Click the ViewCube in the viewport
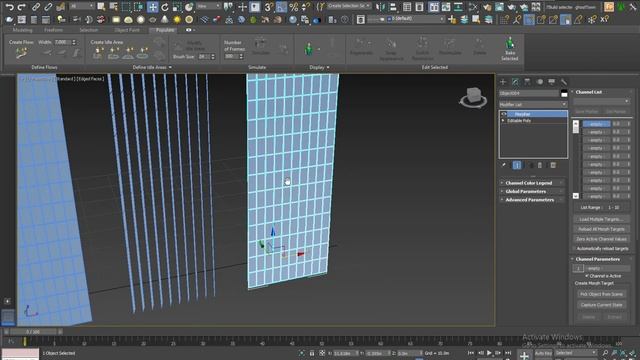 tap(473, 98)
